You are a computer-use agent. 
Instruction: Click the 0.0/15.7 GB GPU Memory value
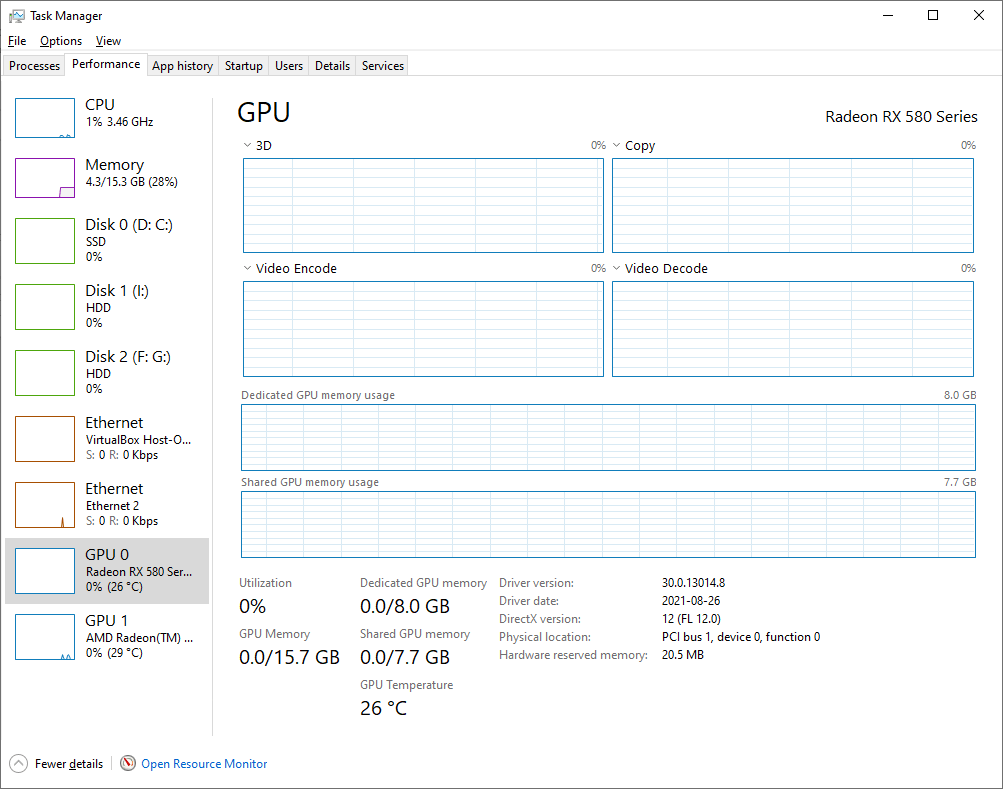[289, 657]
